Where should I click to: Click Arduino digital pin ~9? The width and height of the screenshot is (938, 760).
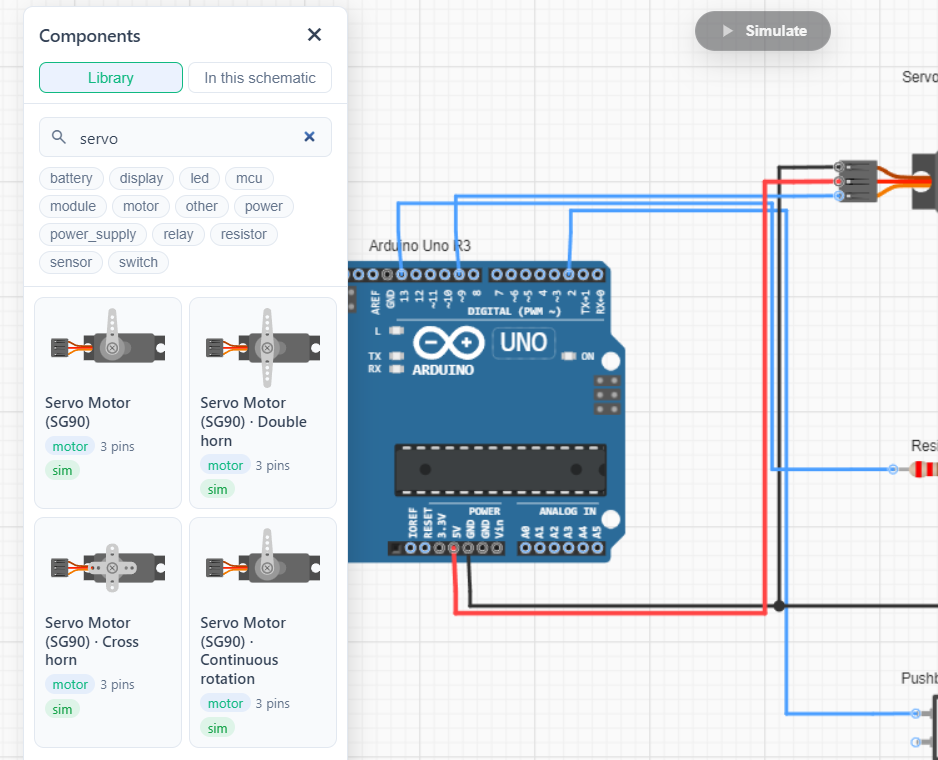459,275
